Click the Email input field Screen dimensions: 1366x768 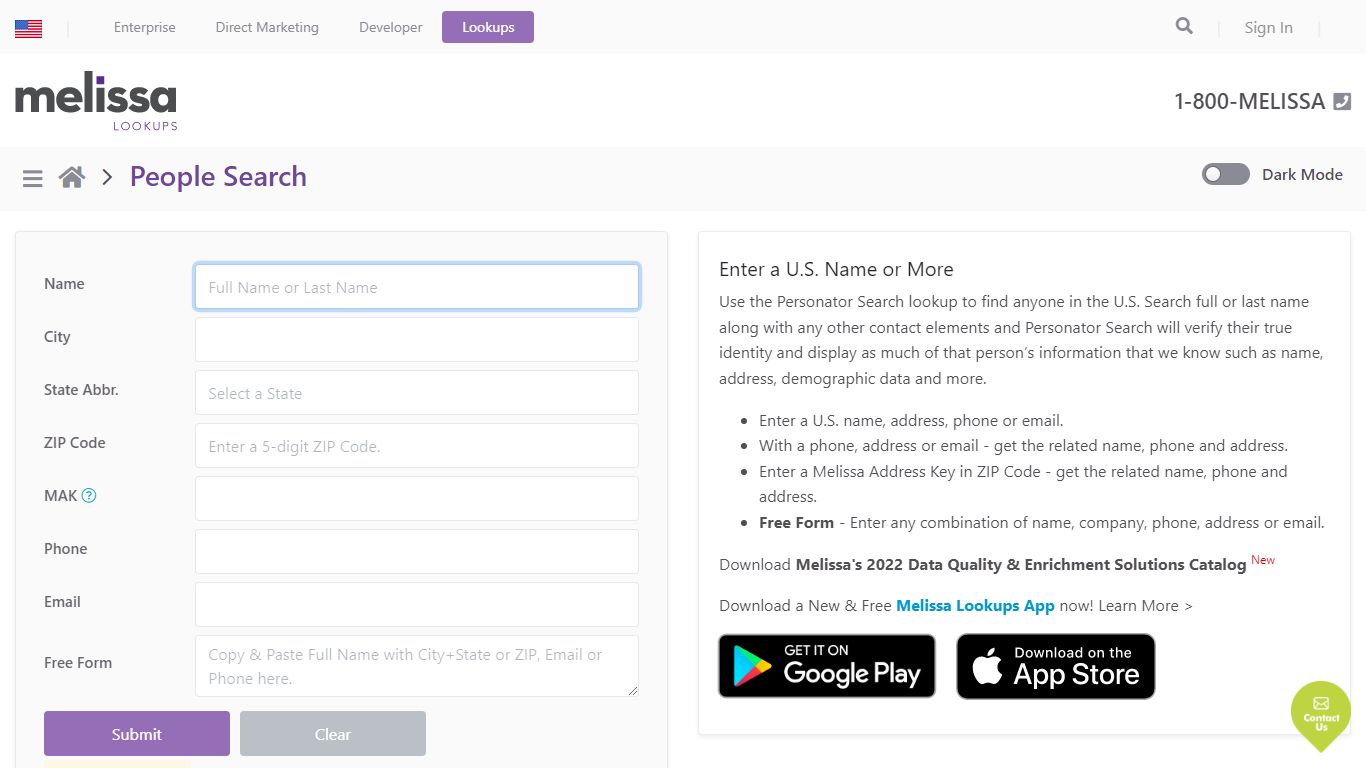point(417,605)
